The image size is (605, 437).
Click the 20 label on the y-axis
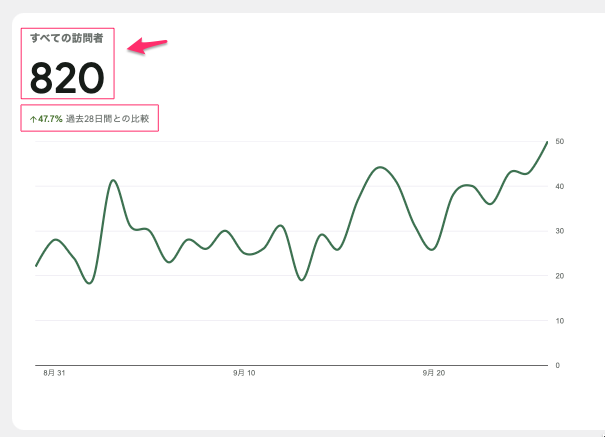pyautogui.click(x=560, y=276)
